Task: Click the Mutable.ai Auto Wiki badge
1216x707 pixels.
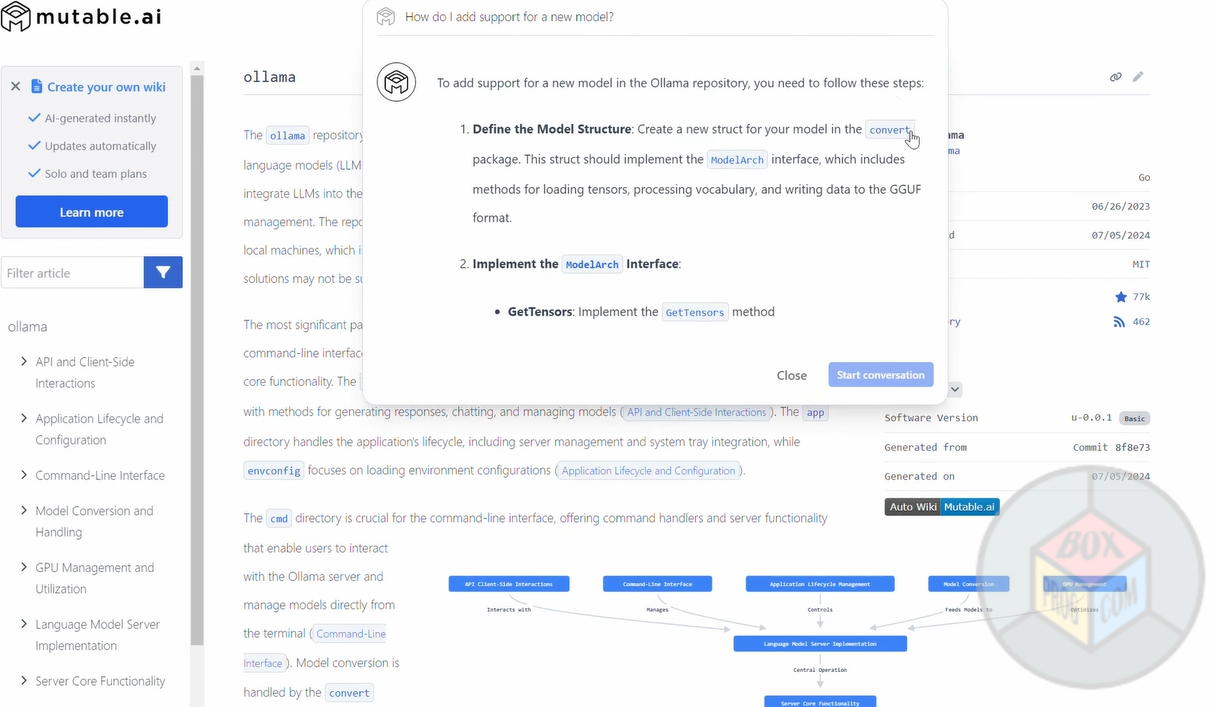Action: [941, 507]
